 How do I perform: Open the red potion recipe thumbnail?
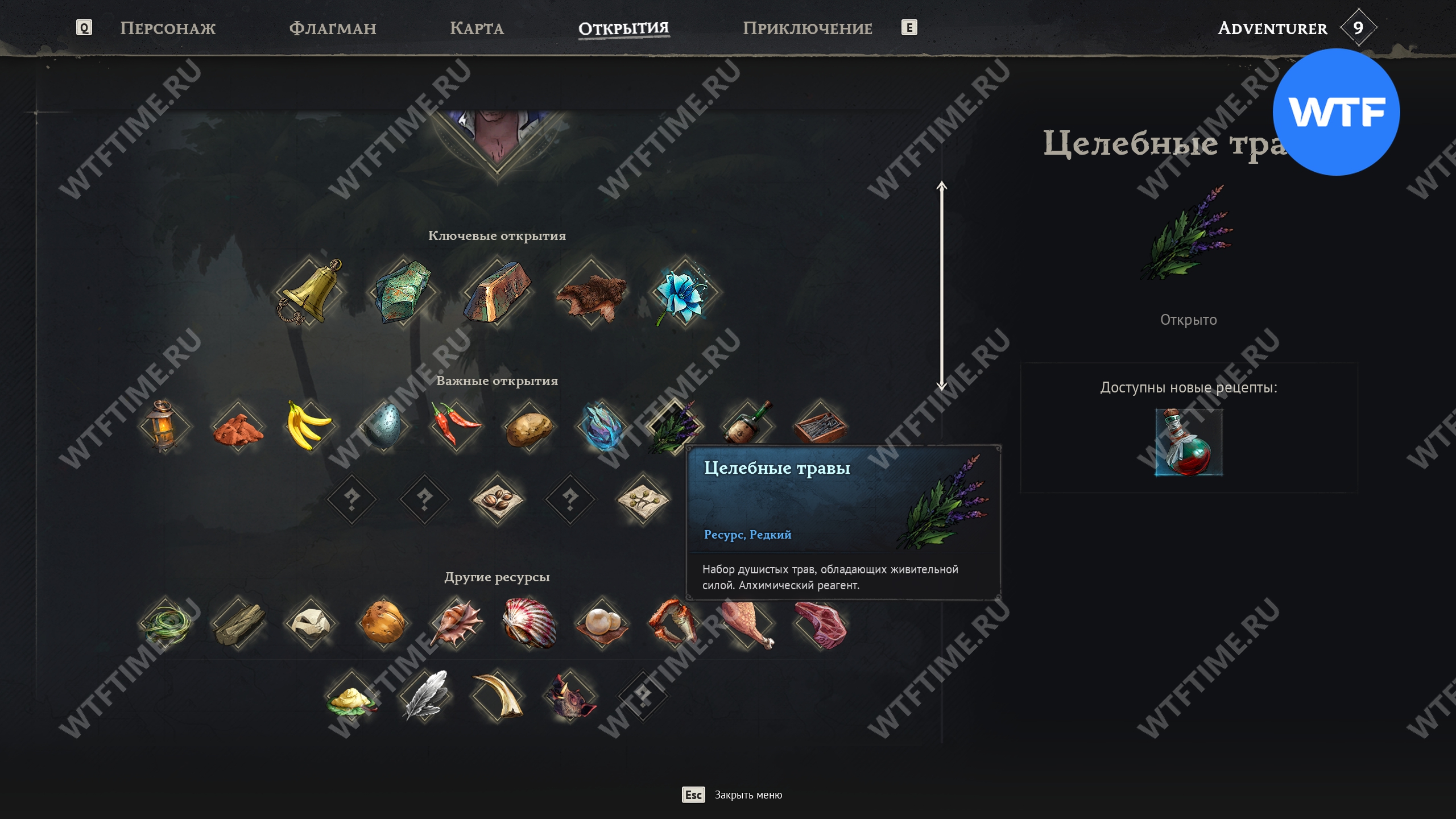point(1189,442)
